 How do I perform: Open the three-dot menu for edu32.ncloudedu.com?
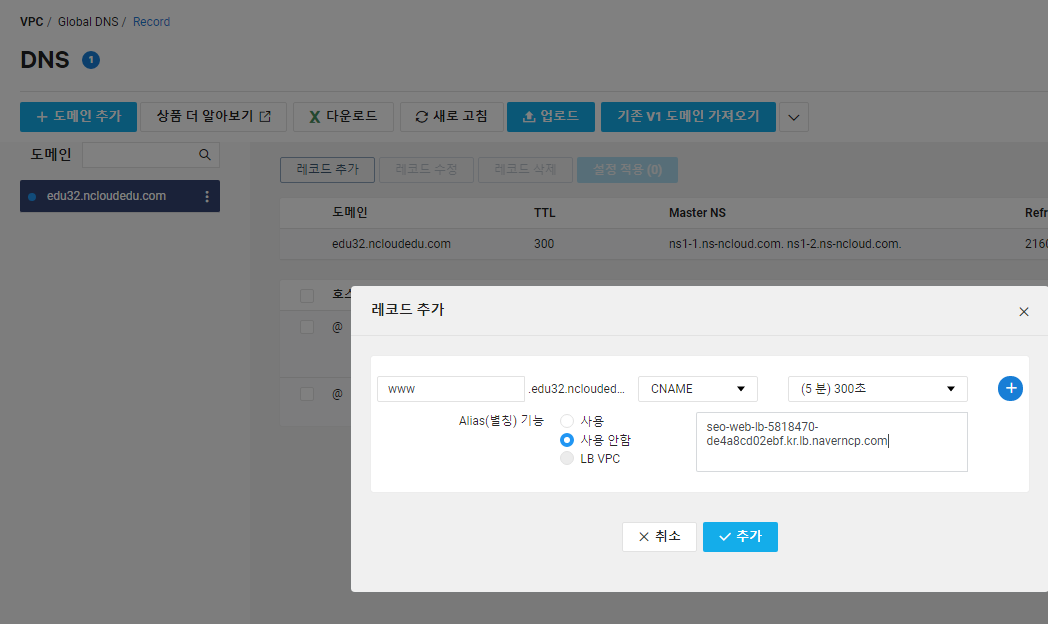tap(207, 196)
